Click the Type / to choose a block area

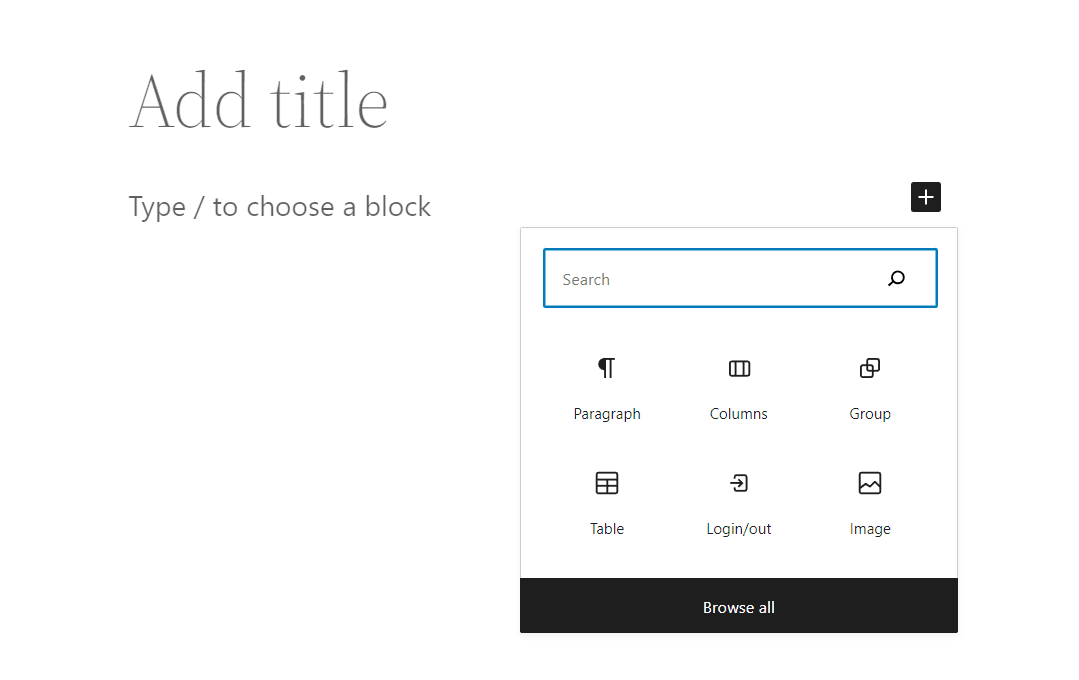coord(279,206)
